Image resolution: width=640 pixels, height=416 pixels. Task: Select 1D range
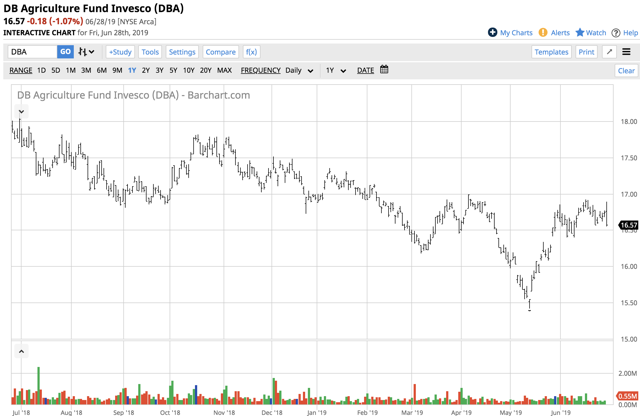42,70
